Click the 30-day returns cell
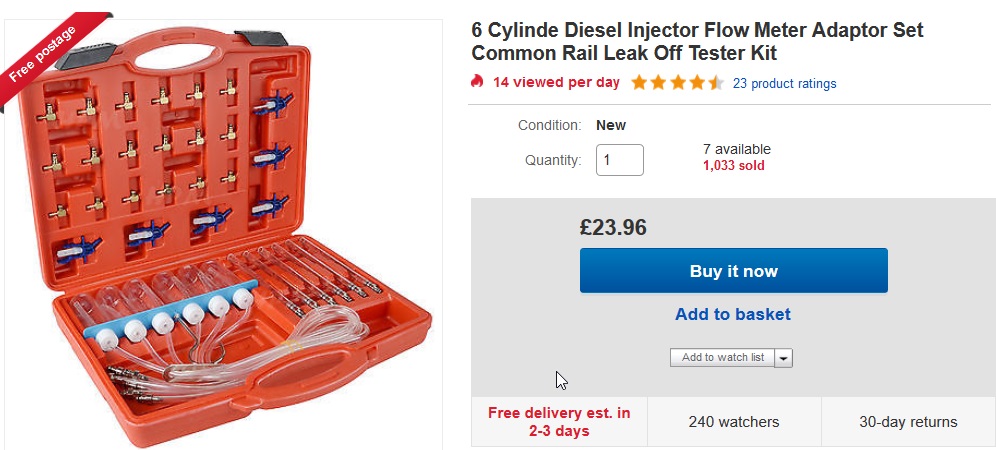The image size is (996, 450). pos(908,422)
